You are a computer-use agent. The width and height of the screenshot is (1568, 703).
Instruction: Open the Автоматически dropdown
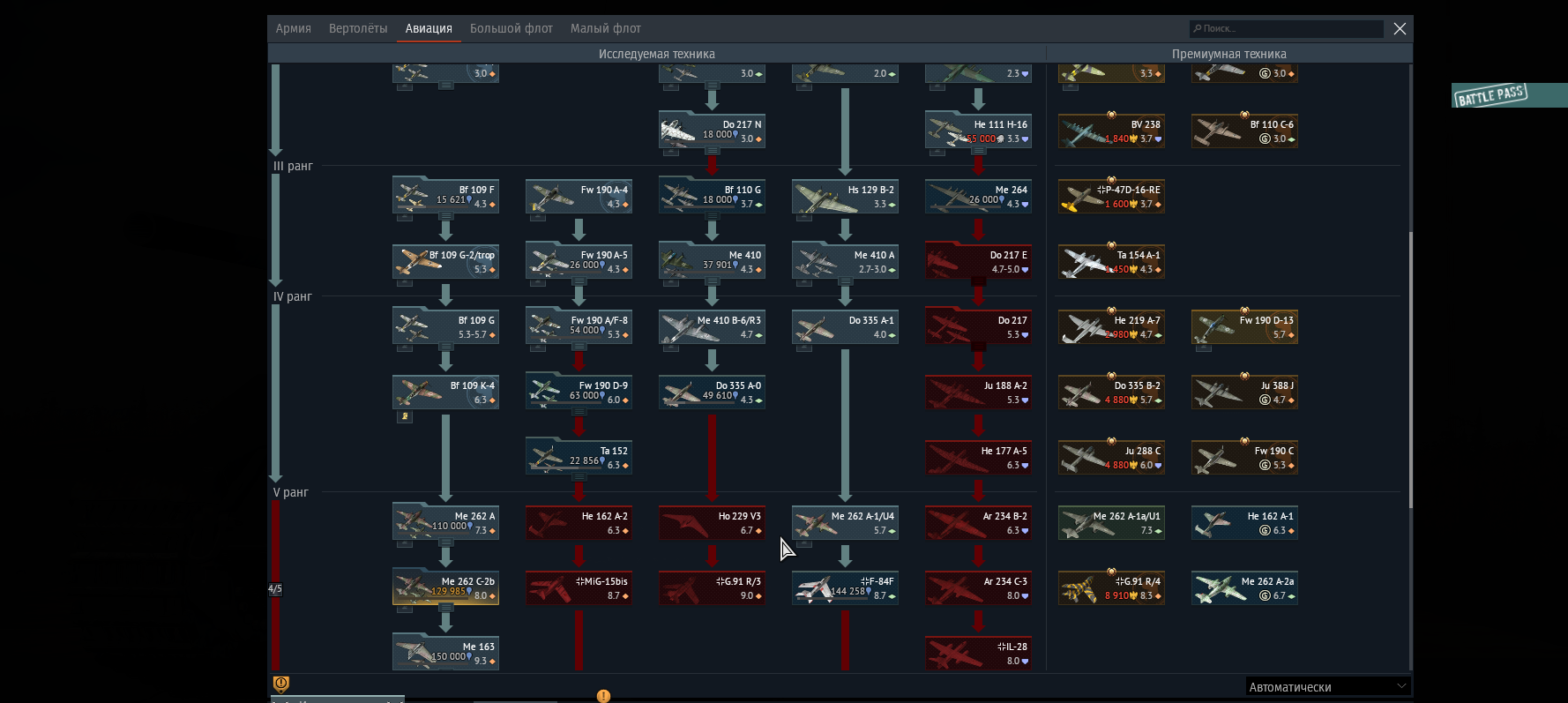tap(1328, 686)
